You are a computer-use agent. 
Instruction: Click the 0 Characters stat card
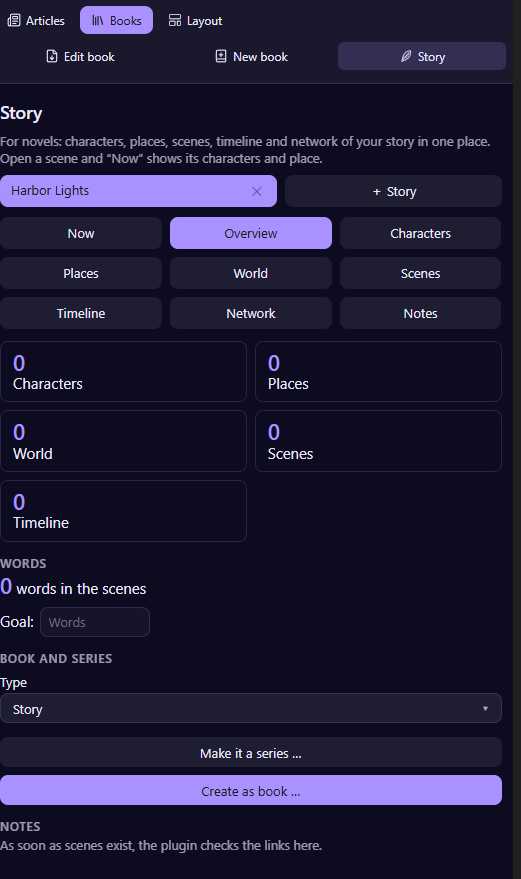pos(123,372)
